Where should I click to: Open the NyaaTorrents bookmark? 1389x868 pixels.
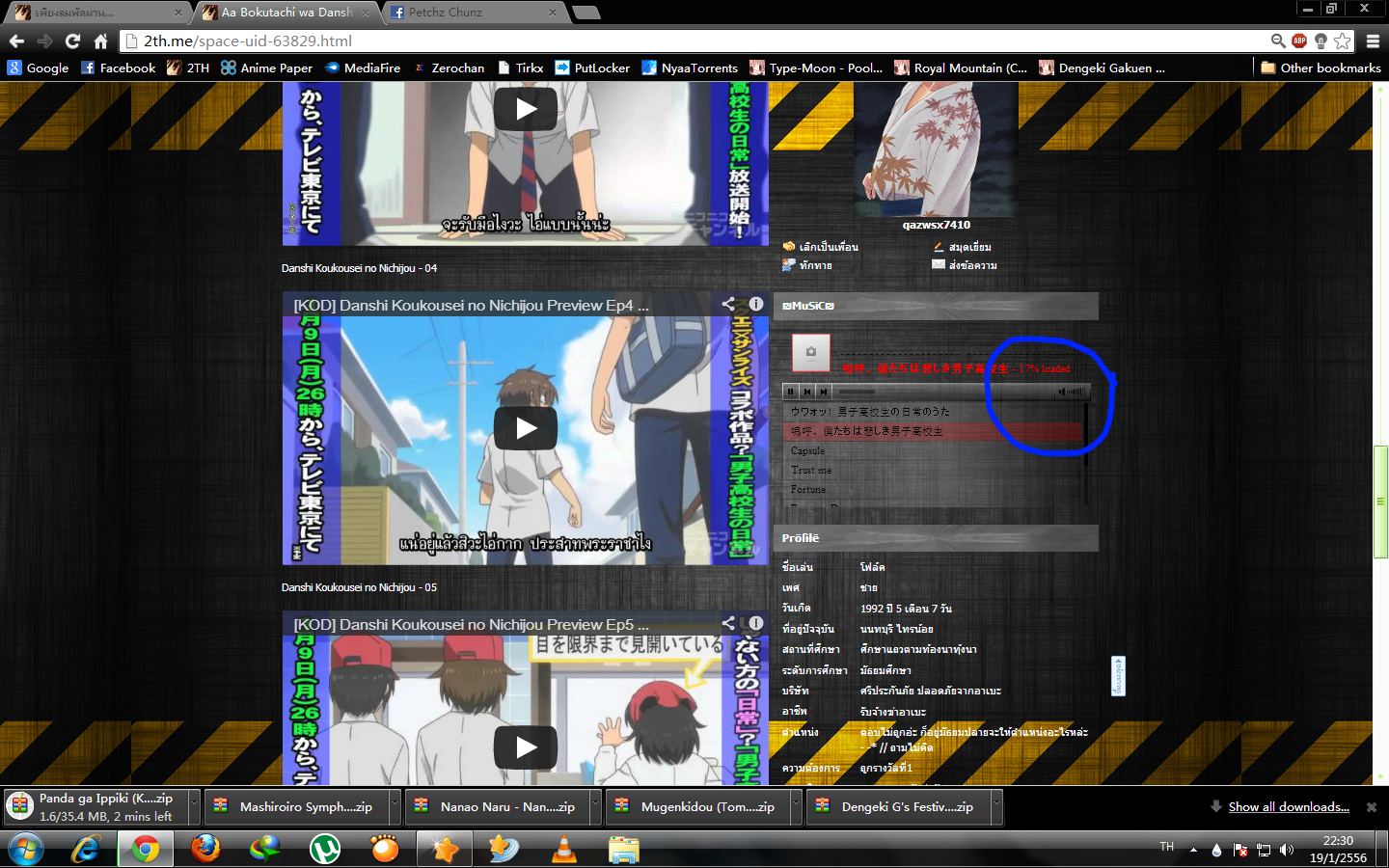(x=690, y=68)
